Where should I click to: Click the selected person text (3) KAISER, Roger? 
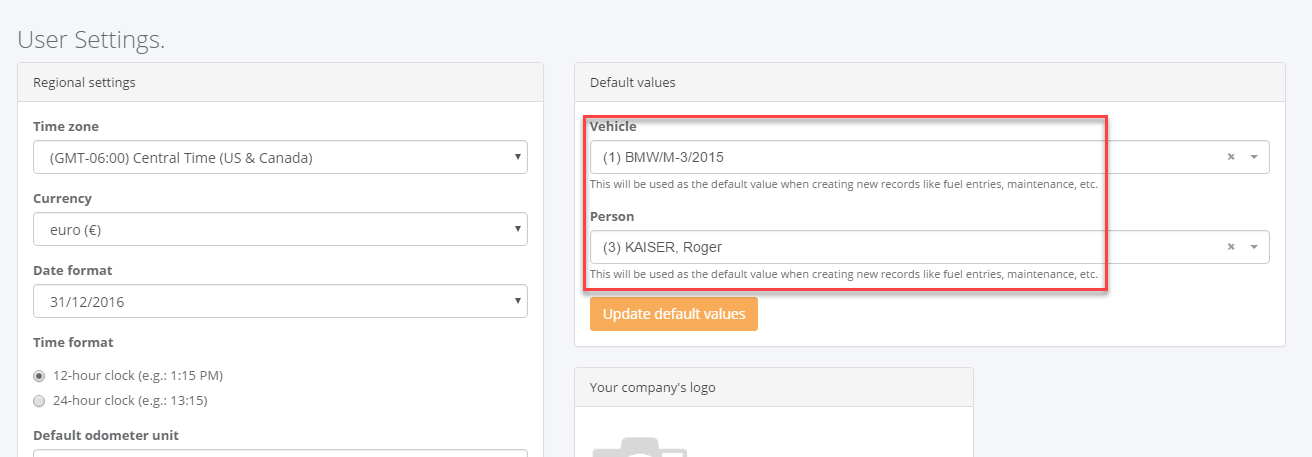tap(663, 247)
